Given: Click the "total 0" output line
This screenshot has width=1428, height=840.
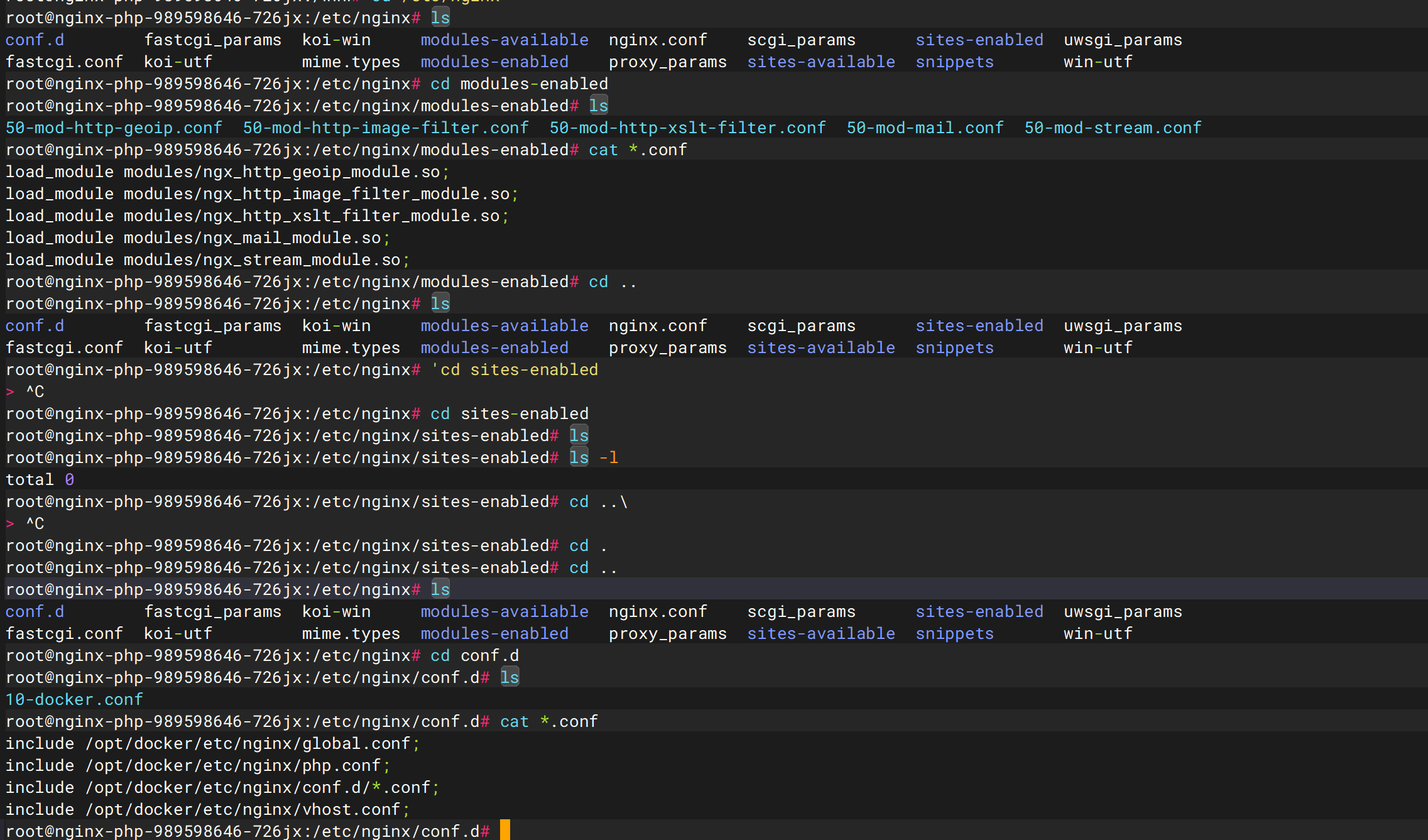Looking at the screenshot, I should pos(40,479).
